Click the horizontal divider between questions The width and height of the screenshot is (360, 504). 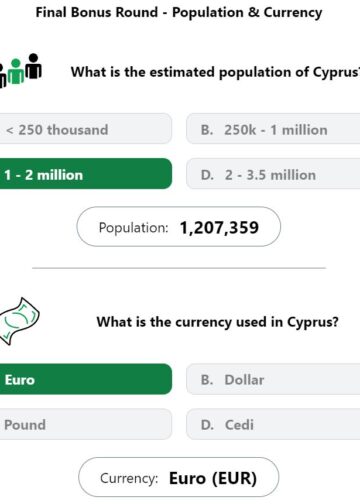click(x=179, y=268)
